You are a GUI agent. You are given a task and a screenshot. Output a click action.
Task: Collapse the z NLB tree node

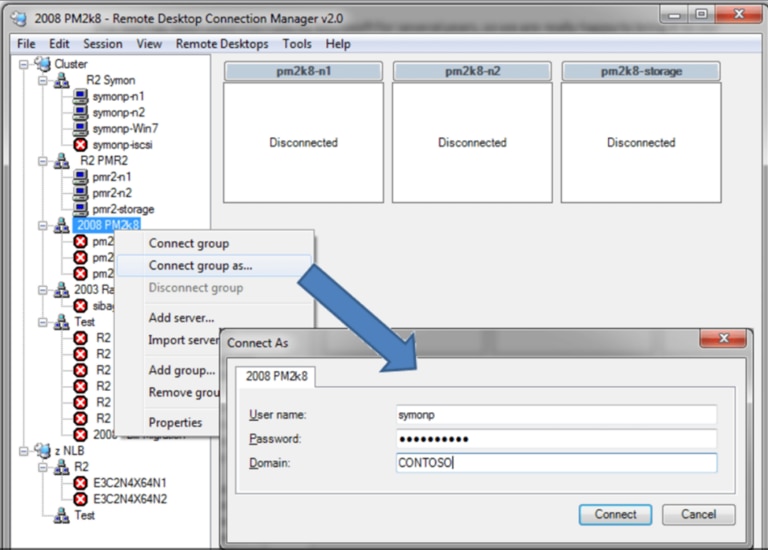pyautogui.click(x=24, y=451)
